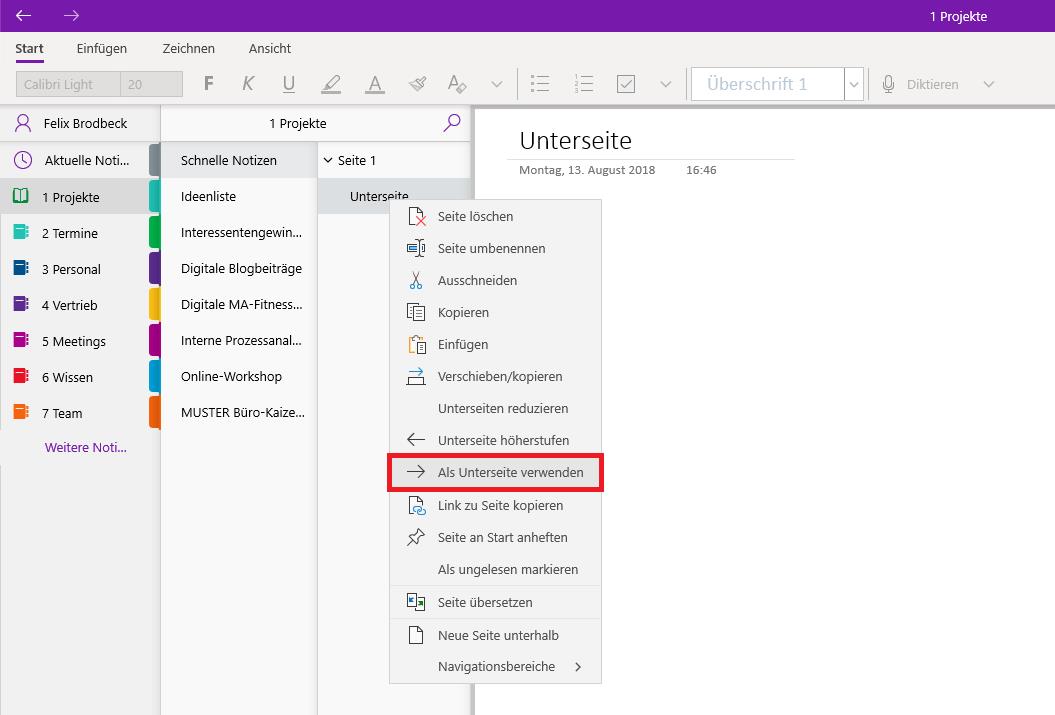Select the text highlighter icon
Image resolution: width=1055 pixels, height=715 pixels.
click(331, 83)
